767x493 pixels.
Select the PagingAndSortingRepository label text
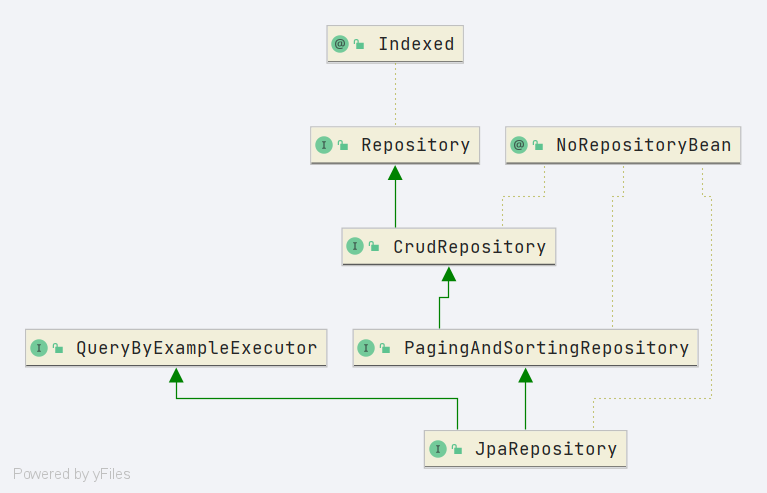click(x=546, y=348)
